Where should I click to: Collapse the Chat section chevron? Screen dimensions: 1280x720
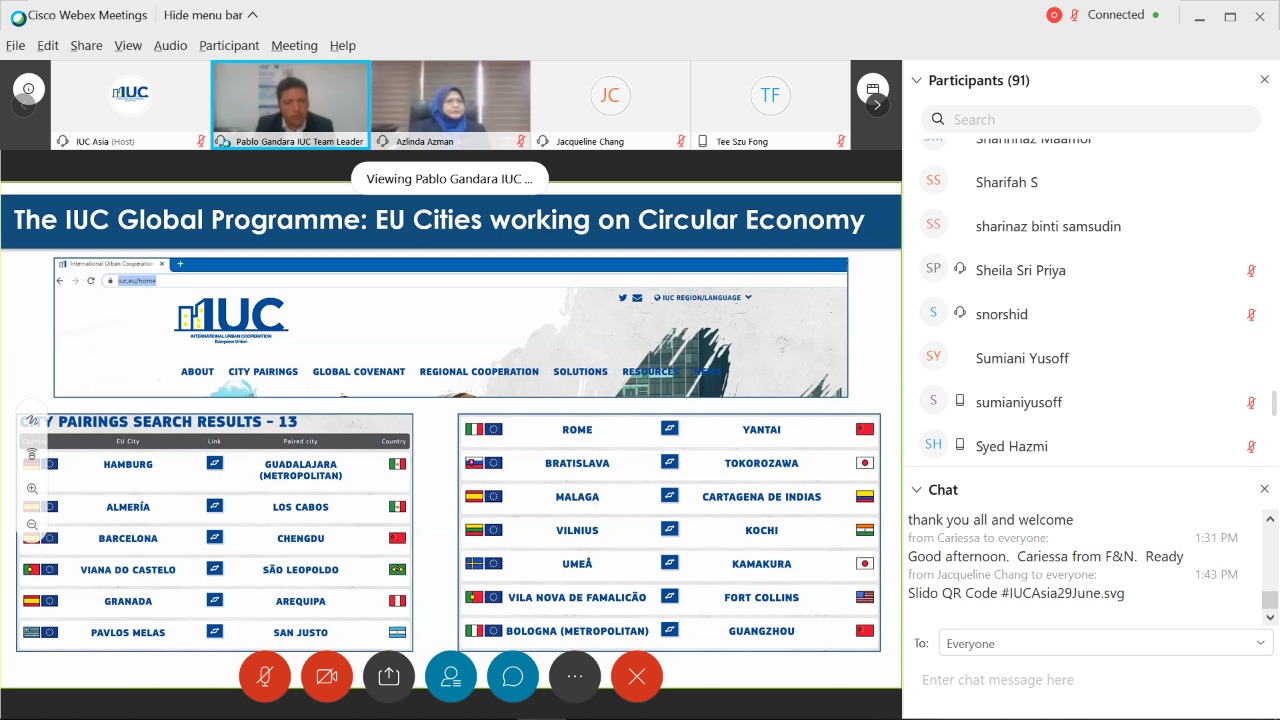(x=916, y=490)
